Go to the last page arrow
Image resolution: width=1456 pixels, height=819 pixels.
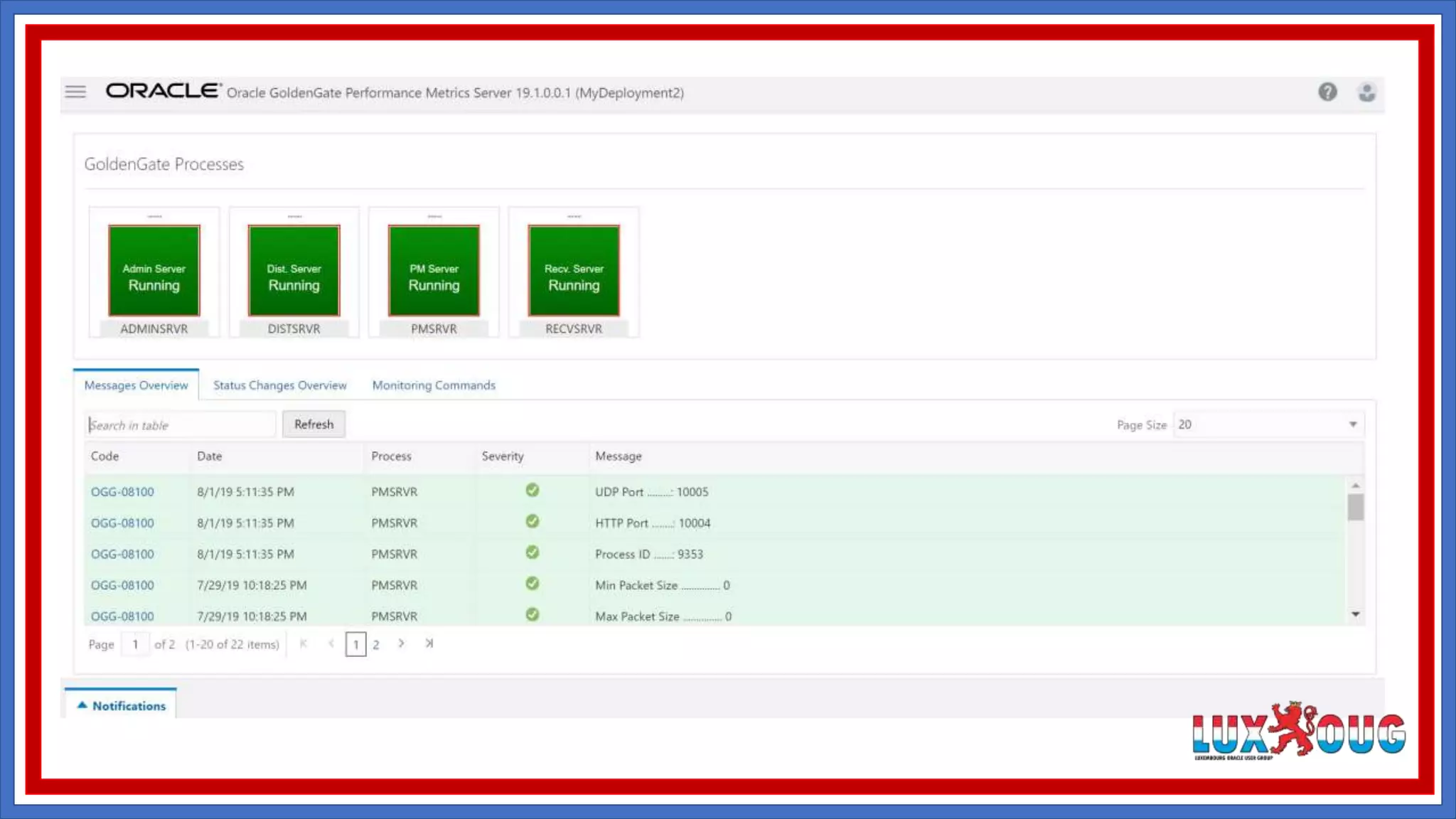click(x=429, y=643)
